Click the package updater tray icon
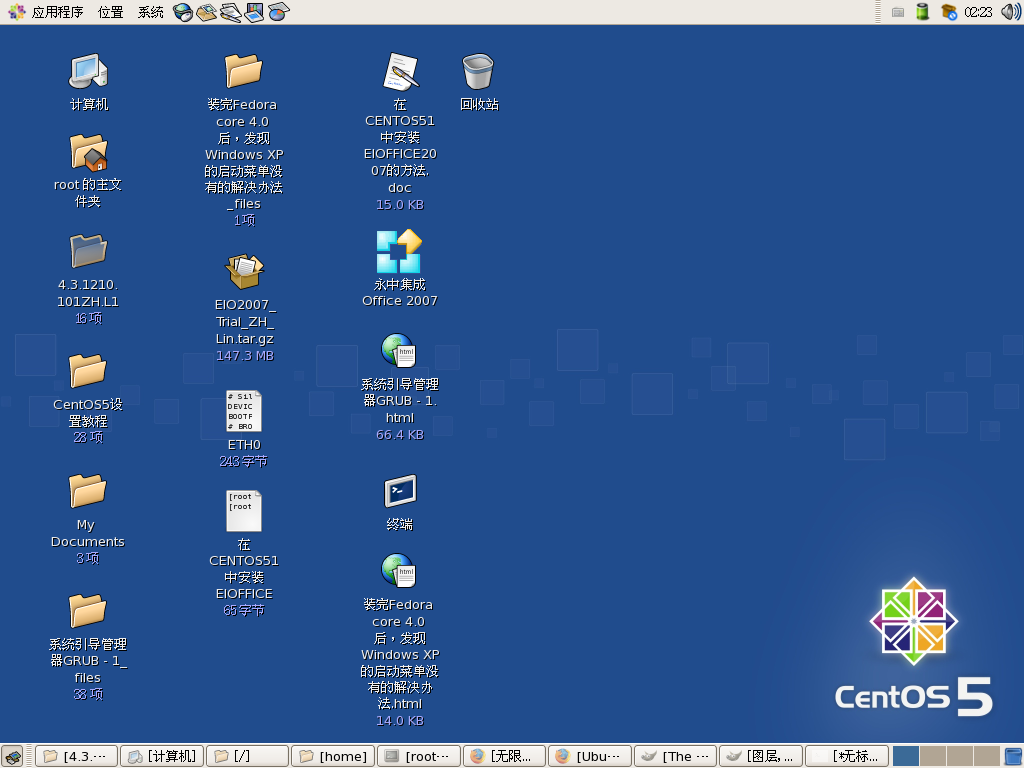This screenshot has width=1024, height=768. [x=948, y=12]
